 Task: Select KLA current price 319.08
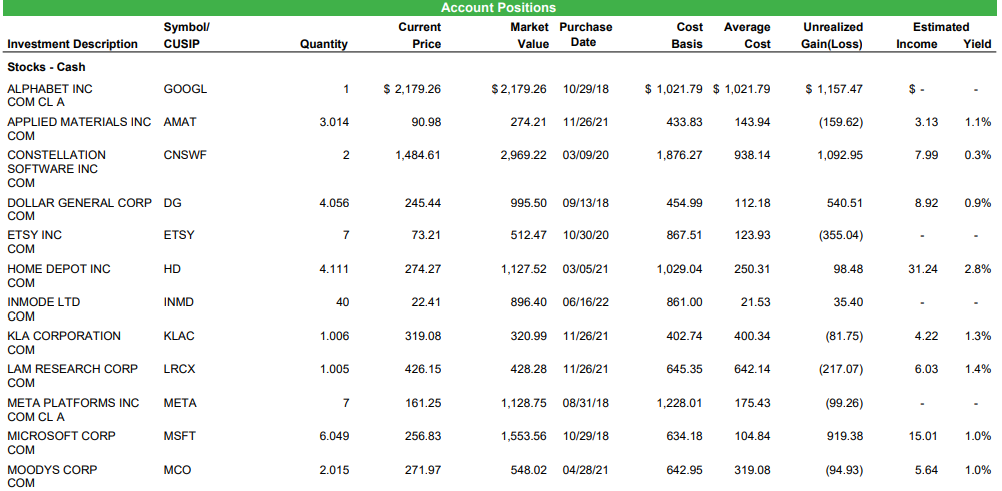(422, 336)
